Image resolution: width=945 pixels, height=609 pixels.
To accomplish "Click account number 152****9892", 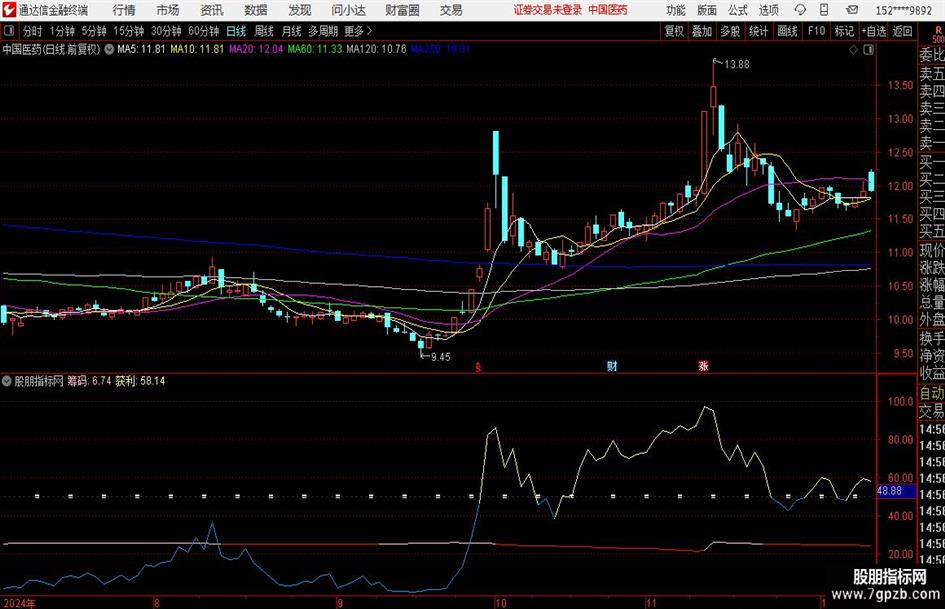I will (903, 10).
